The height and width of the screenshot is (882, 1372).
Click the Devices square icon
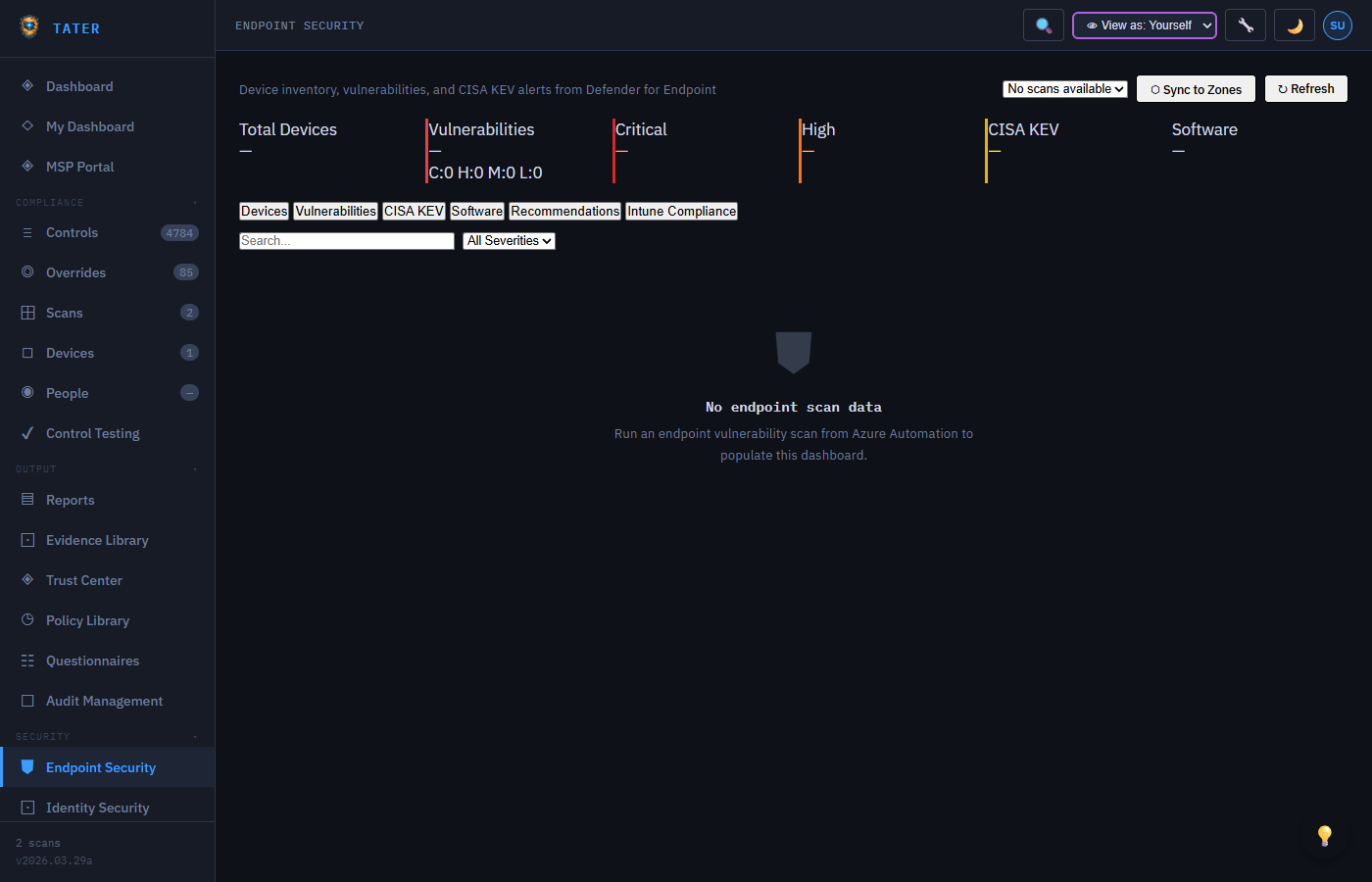click(27, 353)
